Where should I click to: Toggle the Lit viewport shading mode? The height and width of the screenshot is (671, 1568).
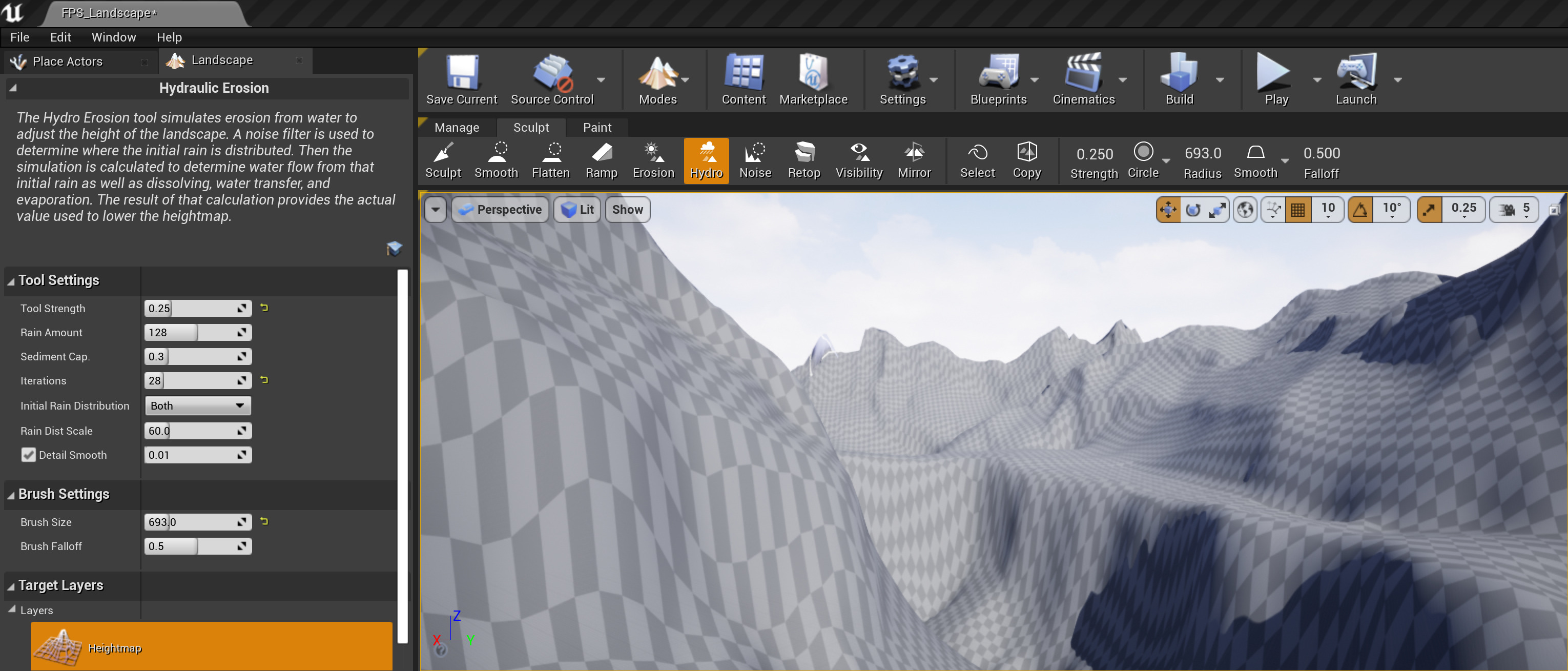(576, 209)
